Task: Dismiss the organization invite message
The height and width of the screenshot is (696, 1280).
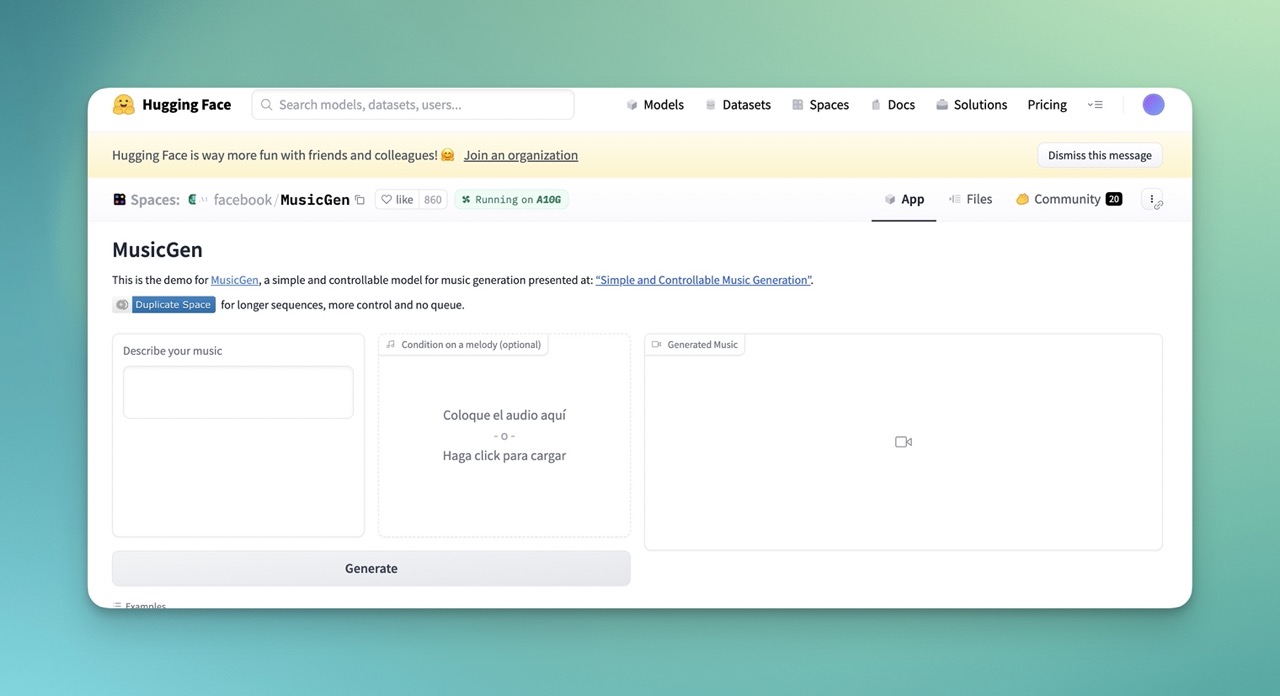Action: (x=1099, y=155)
